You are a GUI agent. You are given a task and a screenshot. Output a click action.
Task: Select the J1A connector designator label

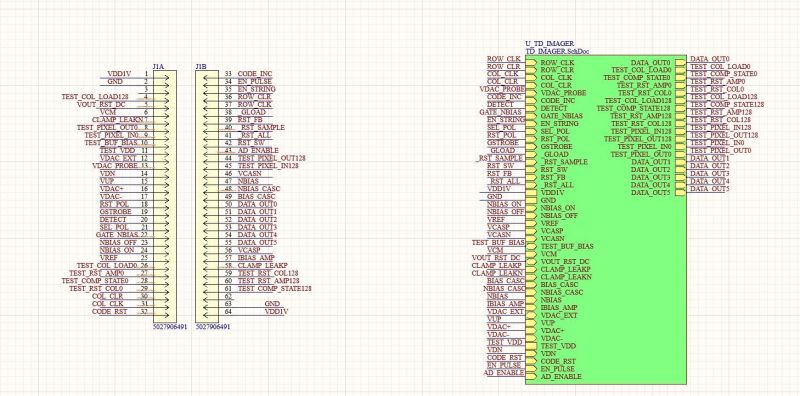(158, 67)
